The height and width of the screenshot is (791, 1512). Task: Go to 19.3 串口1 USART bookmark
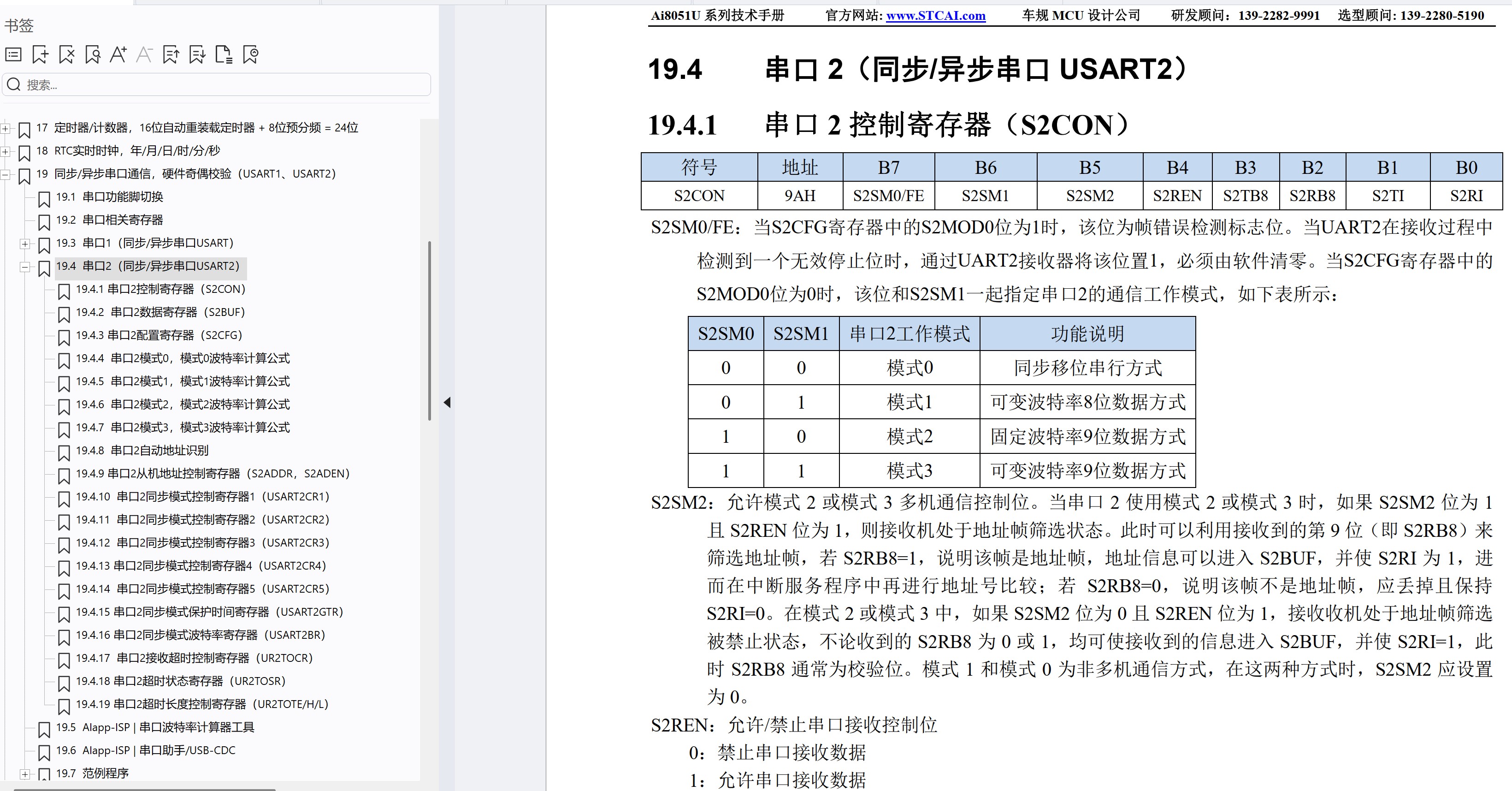(145, 243)
